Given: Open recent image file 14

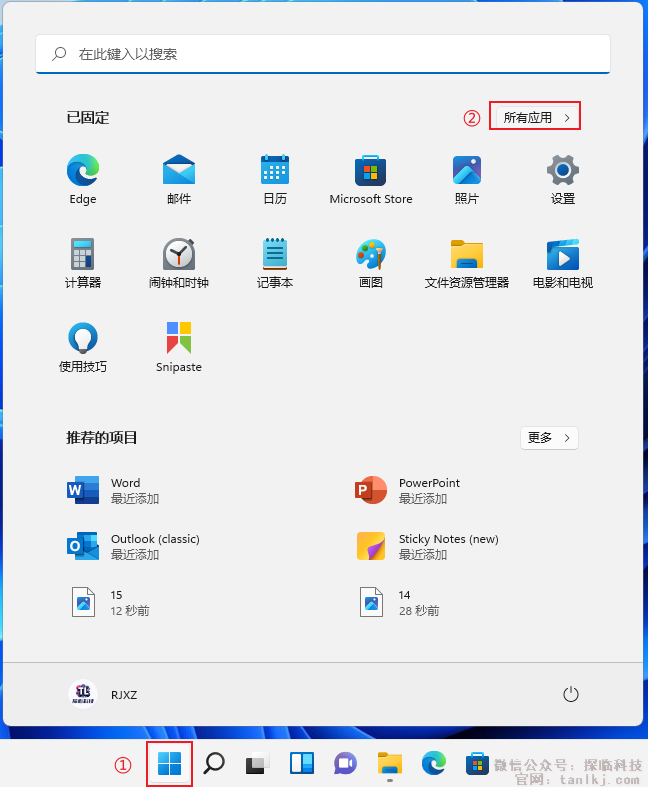Looking at the screenshot, I should (x=399, y=602).
